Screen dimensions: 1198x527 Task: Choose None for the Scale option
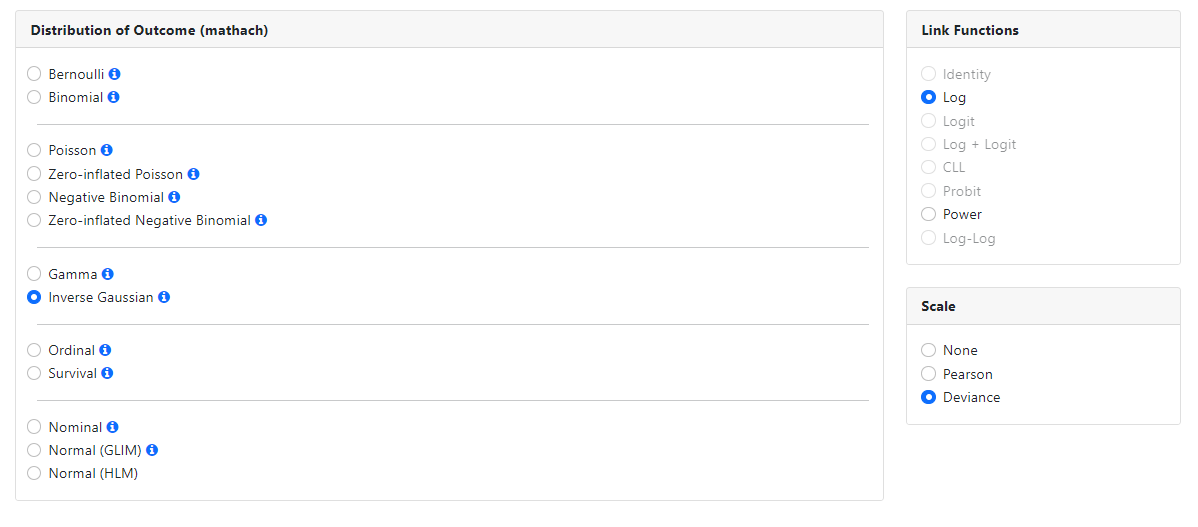pos(929,350)
